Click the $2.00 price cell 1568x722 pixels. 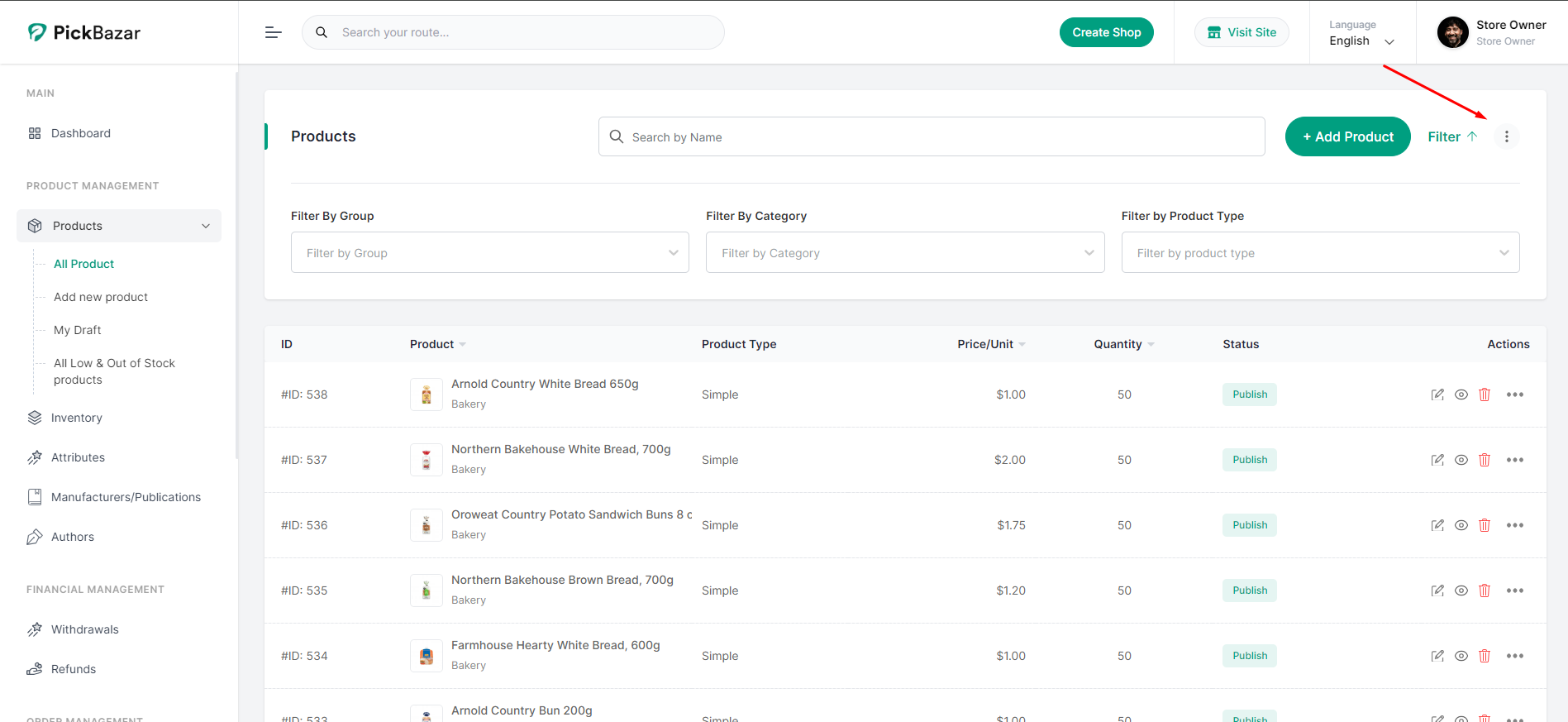tap(1009, 460)
